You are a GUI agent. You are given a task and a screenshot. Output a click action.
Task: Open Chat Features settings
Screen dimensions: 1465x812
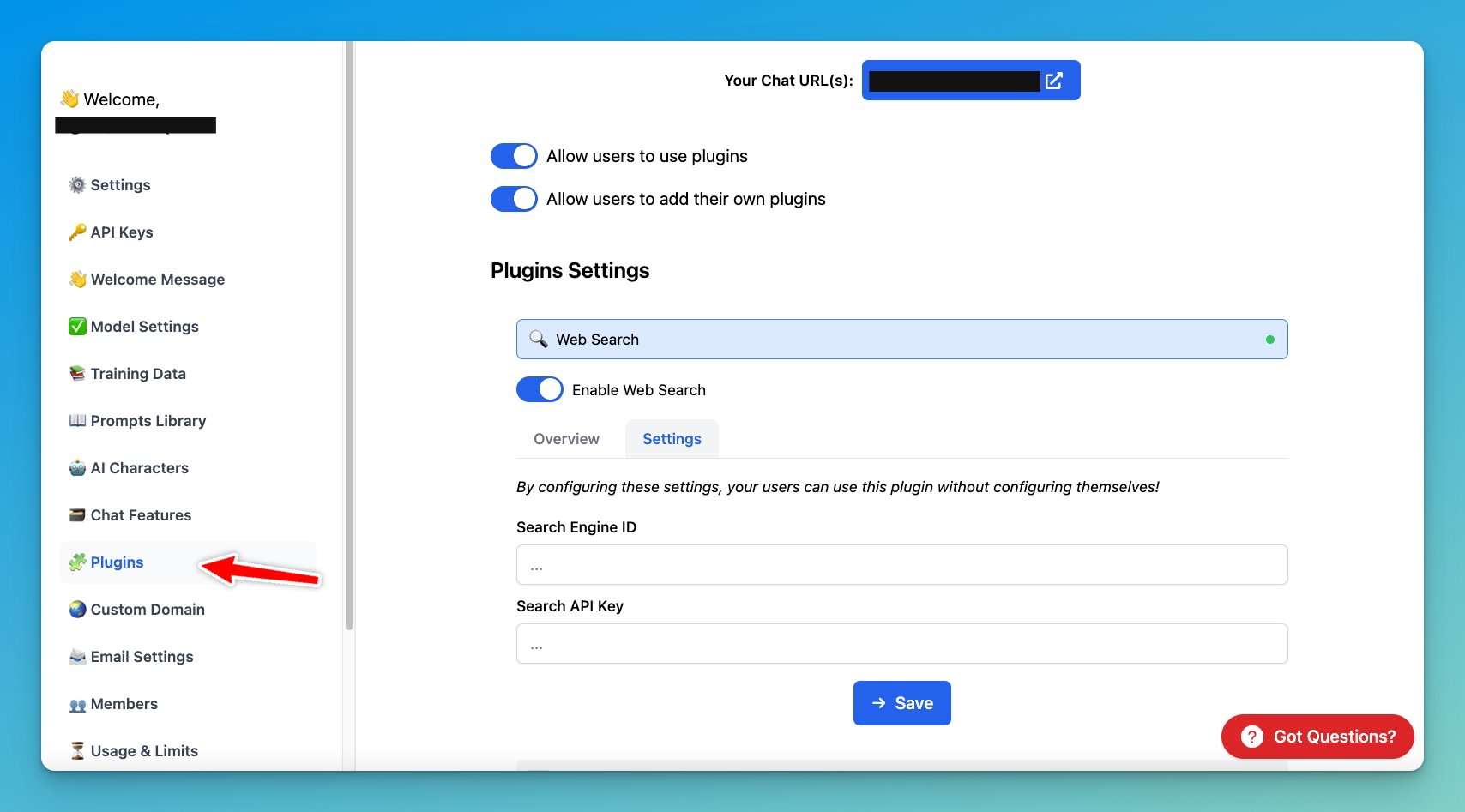click(x=141, y=514)
